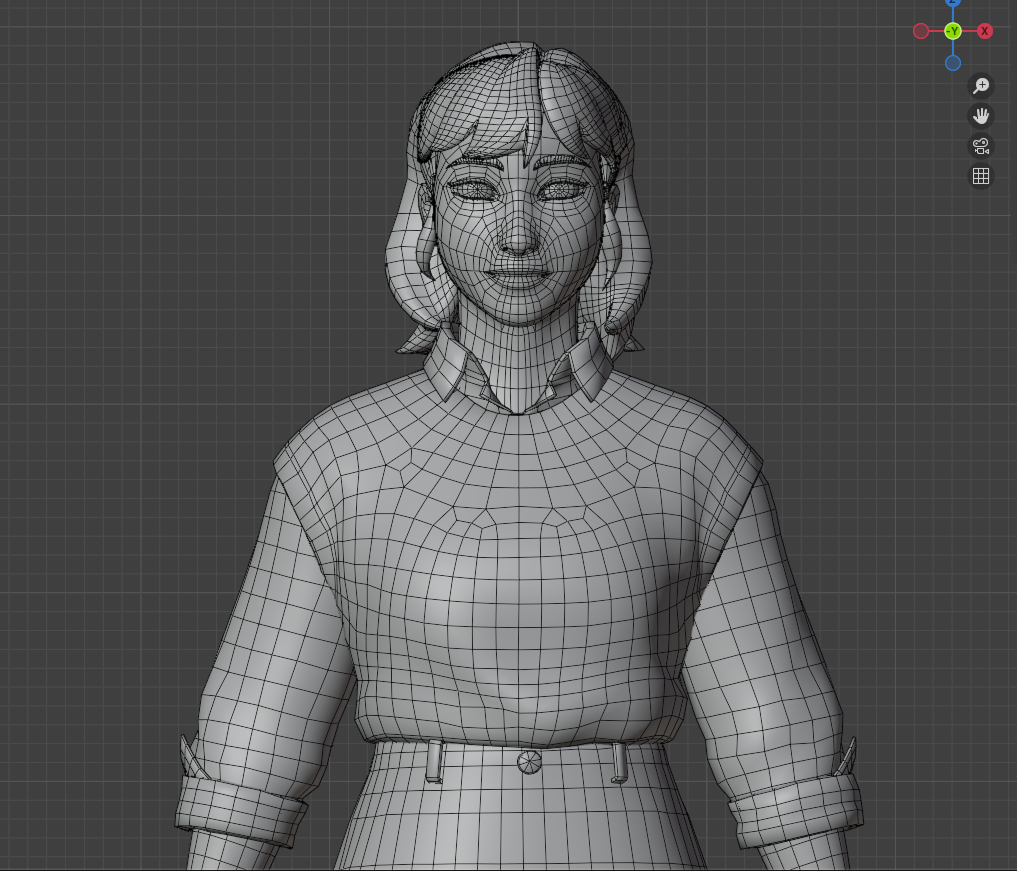Select the right belt loop on the waistband
The width and height of the screenshot is (1017, 871).
point(619,762)
